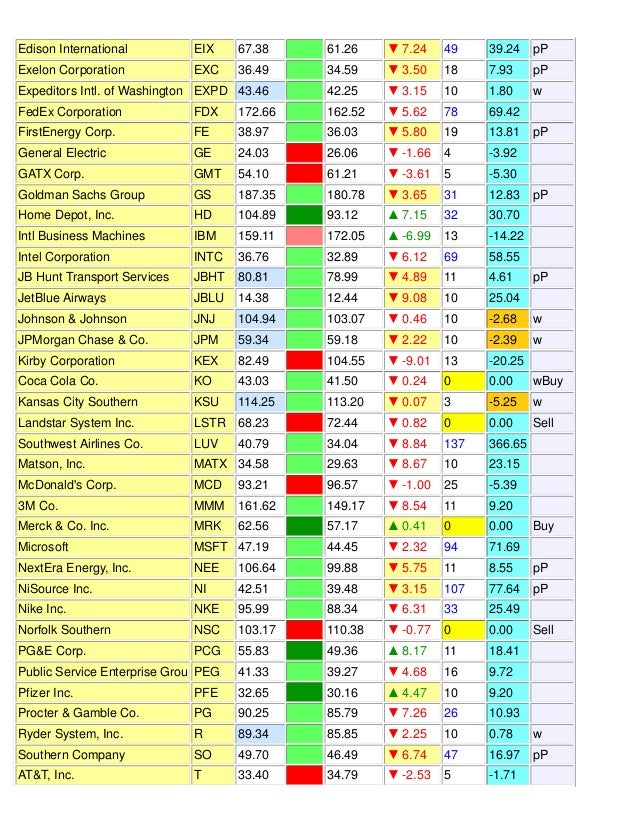Select 'Goldman Sachs Group' company cell
This screenshot has height=826, width=638.
point(103,194)
